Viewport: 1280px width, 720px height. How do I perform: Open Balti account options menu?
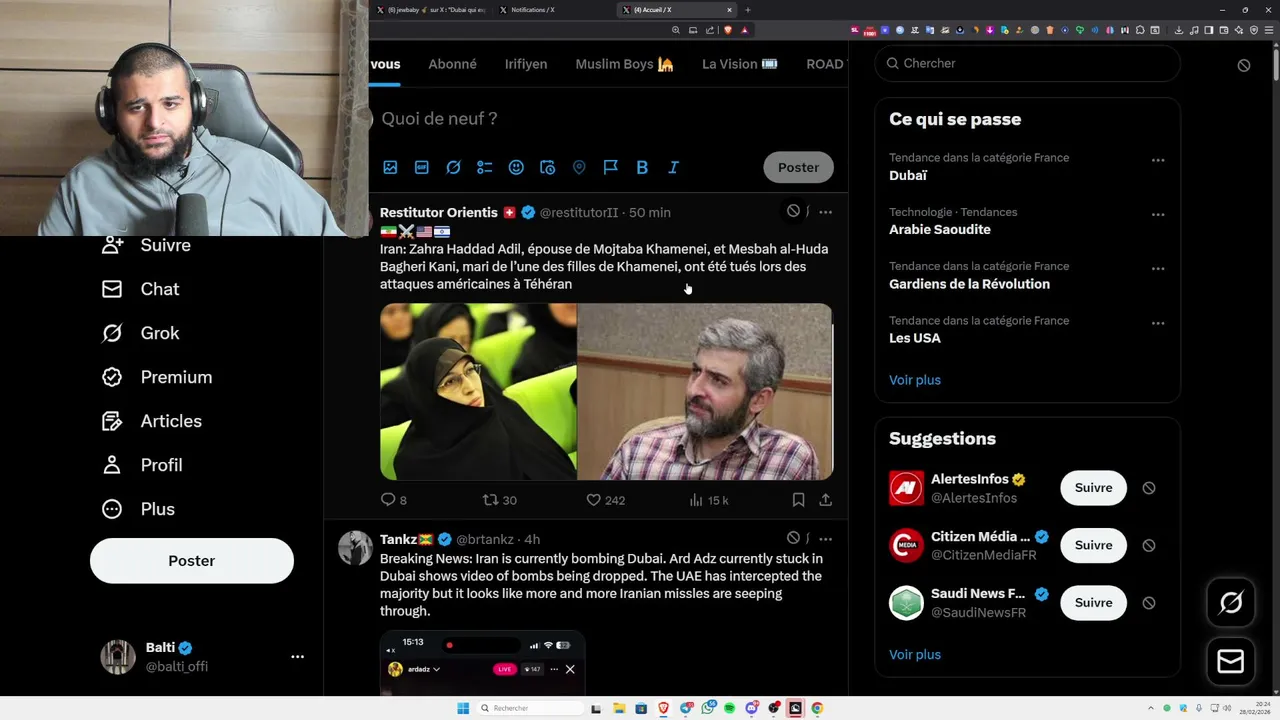tap(297, 657)
